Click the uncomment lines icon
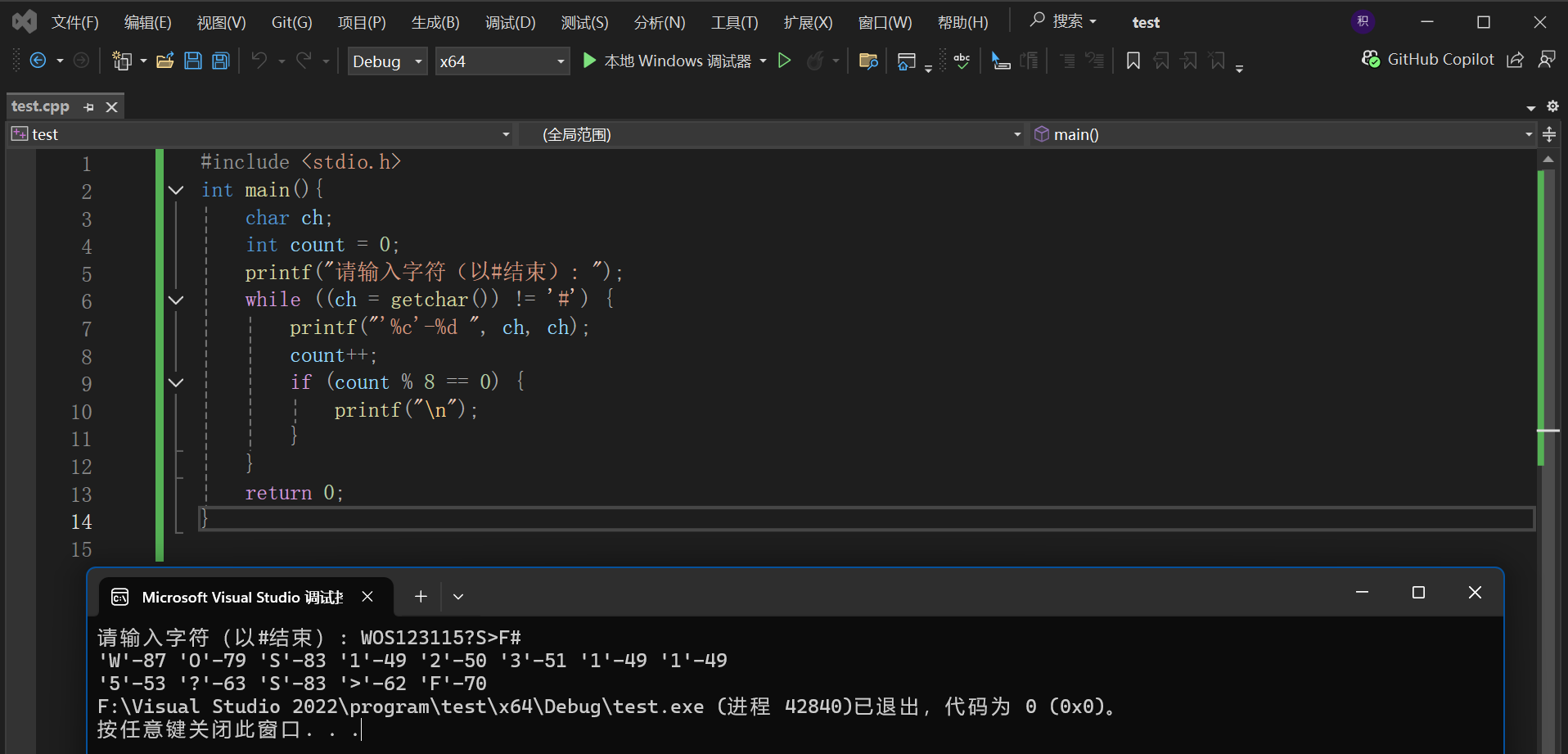This screenshot has height=754, width=1568. click(x=1095, y=61)
